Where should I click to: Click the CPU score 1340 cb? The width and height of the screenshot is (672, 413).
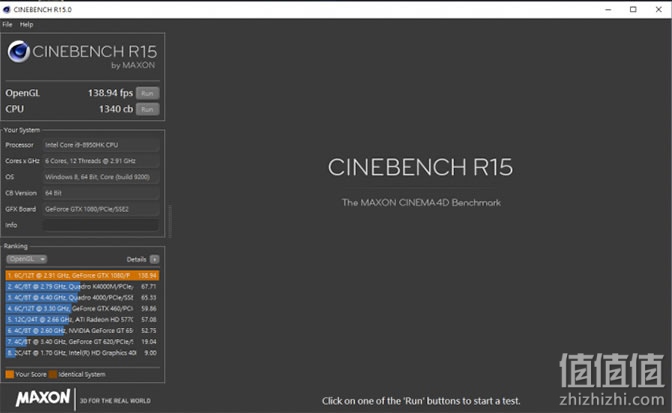(116, 109)
